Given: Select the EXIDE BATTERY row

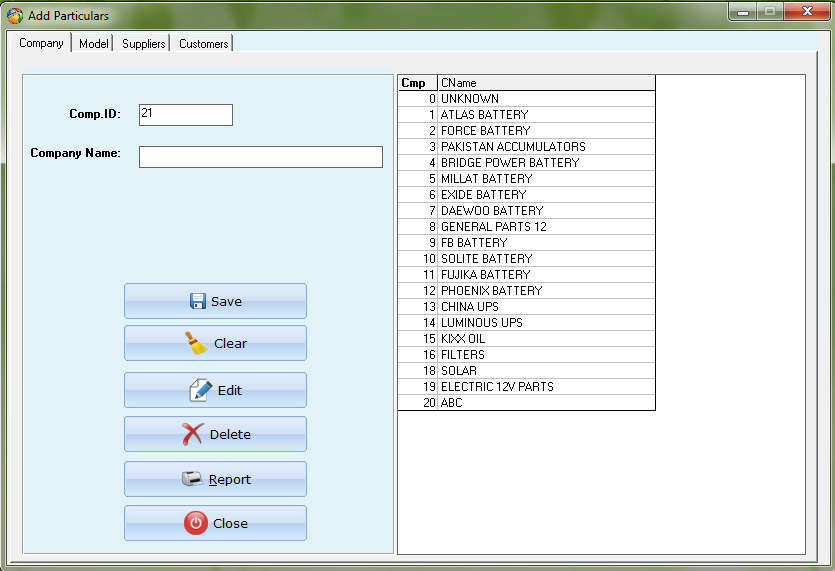Looking at the screenshot, I should pyautogui.click(x=527, y=194).
